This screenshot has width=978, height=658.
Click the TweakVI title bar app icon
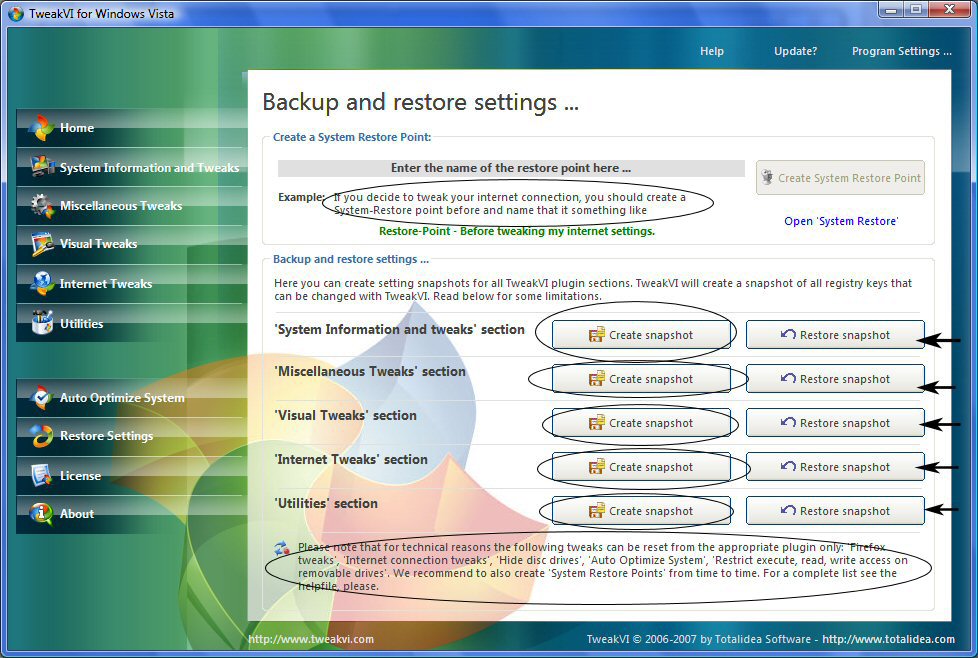(x=16, y=13)
